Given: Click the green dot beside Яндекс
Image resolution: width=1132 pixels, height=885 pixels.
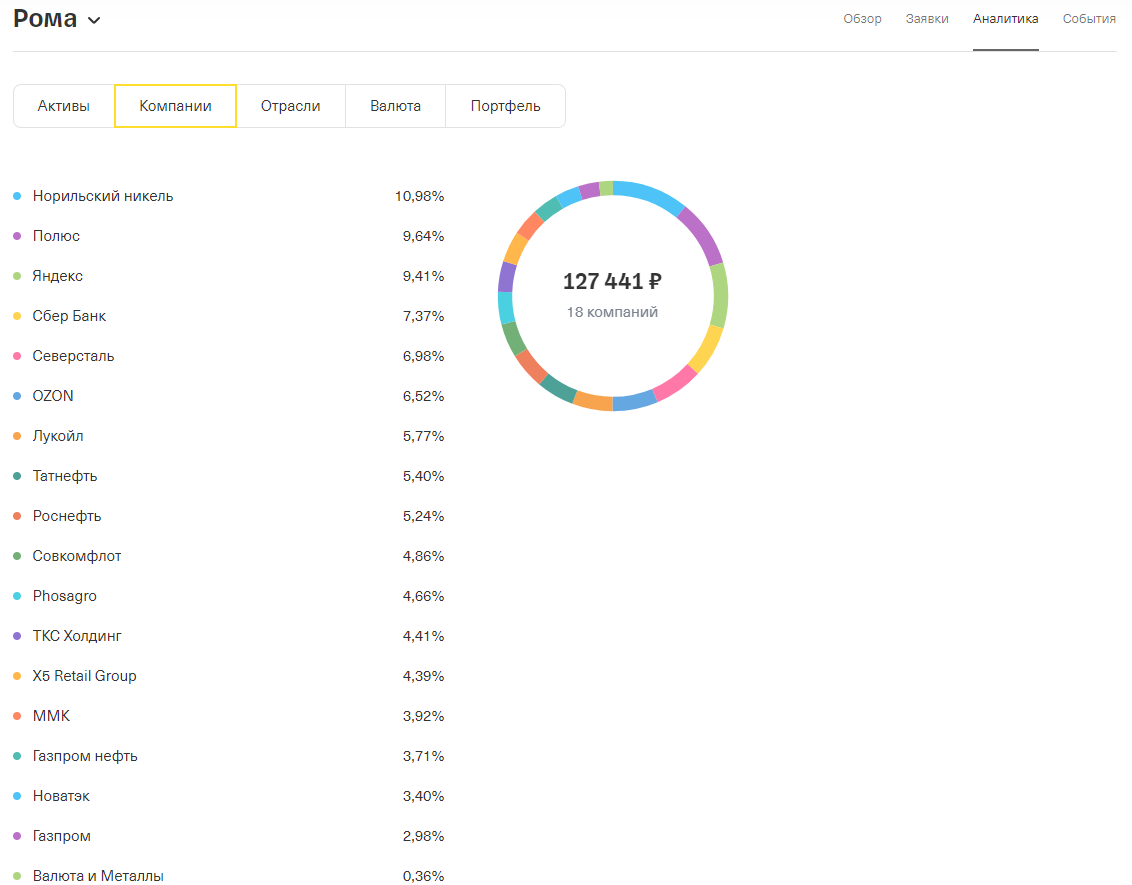Looking at the screenshot, I should point(17,275).
